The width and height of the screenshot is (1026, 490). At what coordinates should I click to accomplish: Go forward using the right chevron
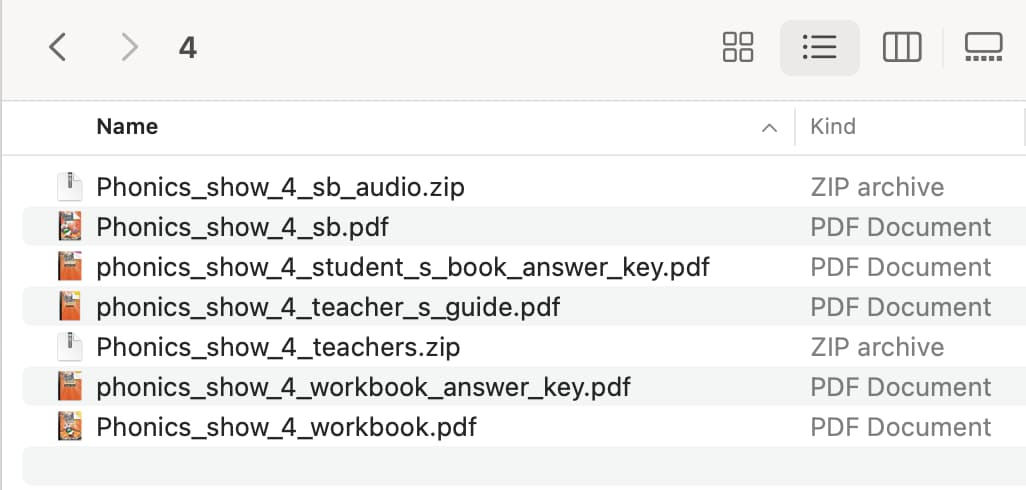click(x=130, y=47)
